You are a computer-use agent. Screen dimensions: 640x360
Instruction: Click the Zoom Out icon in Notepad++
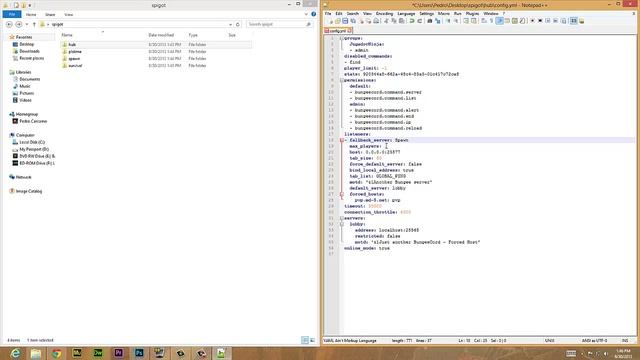coord(456,21)
